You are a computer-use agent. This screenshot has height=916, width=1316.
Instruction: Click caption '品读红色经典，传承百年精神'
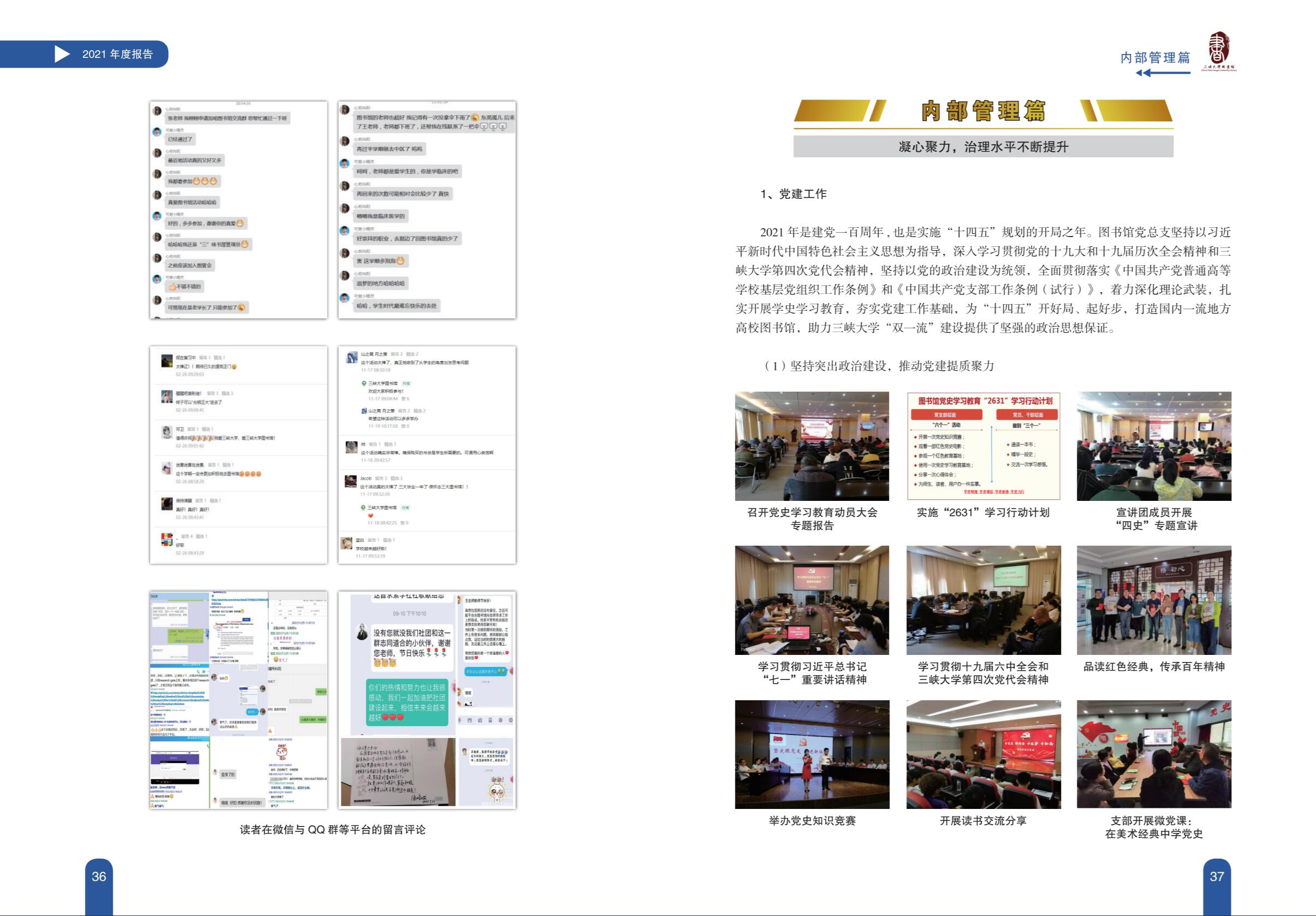[1154, 666]
